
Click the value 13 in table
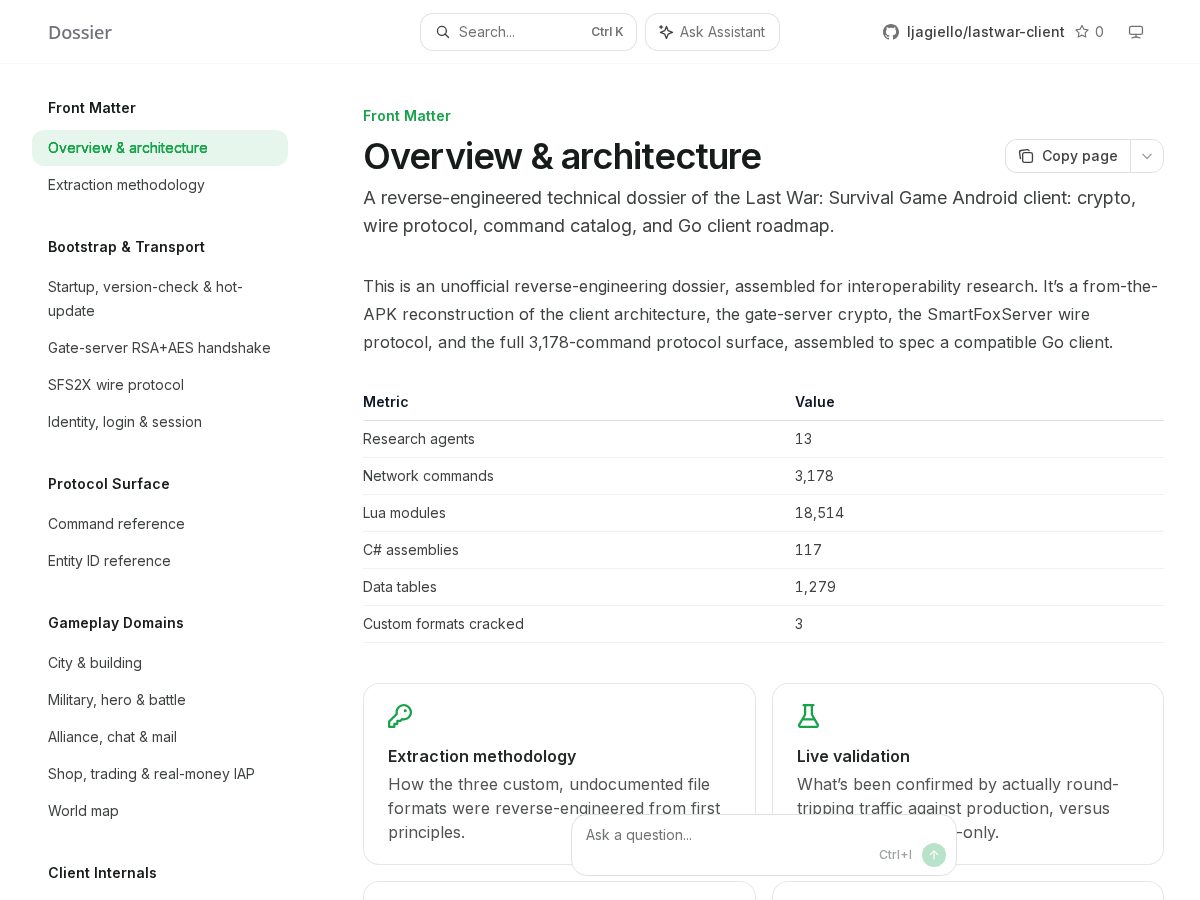coord(803,439)
